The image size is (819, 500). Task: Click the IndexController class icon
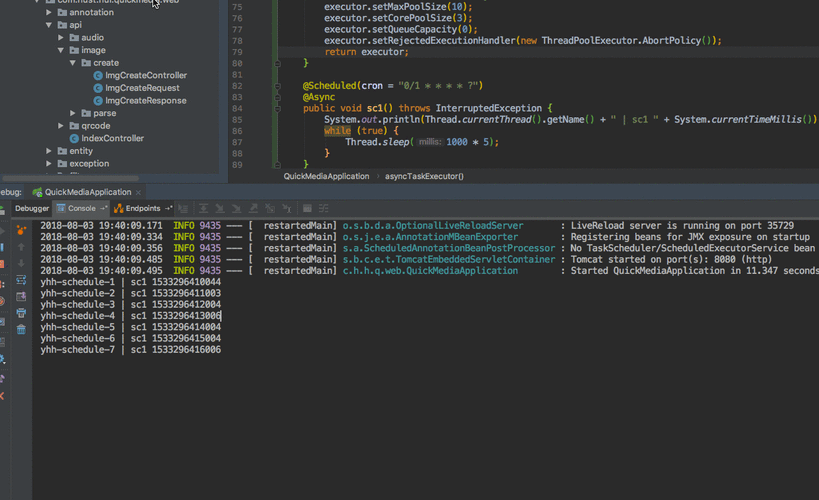(x=74, y=138)
